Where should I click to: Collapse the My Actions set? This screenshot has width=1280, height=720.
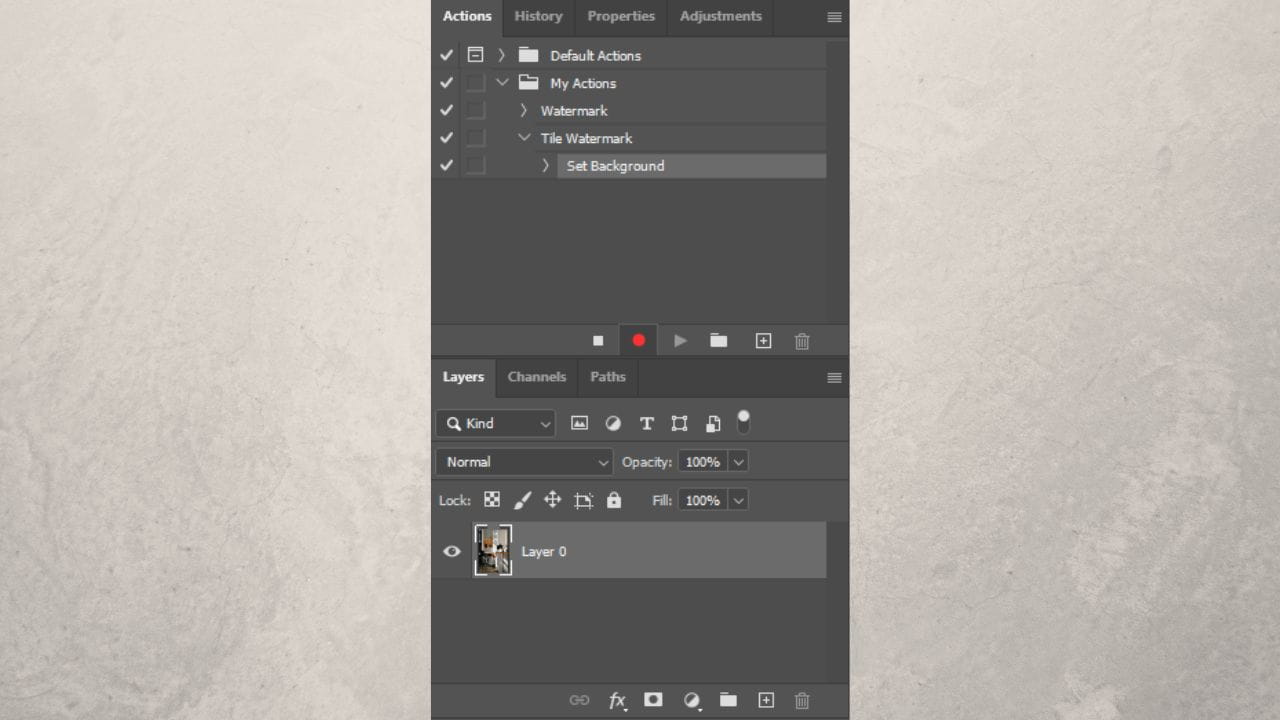502,83
